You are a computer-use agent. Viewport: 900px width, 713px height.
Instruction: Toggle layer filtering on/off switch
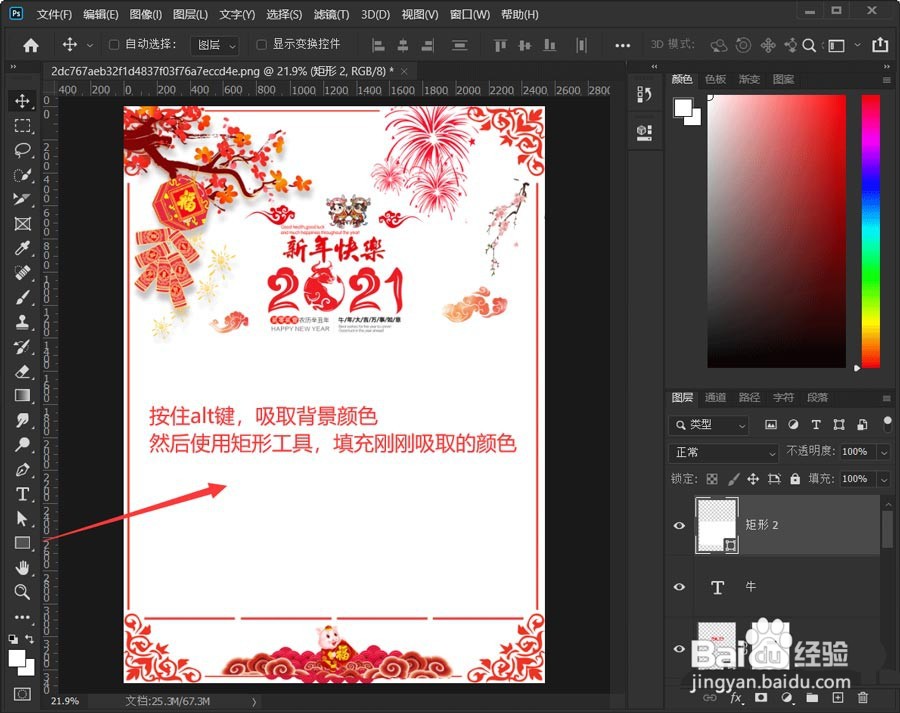pyautogui.click(x=887, y=424)
